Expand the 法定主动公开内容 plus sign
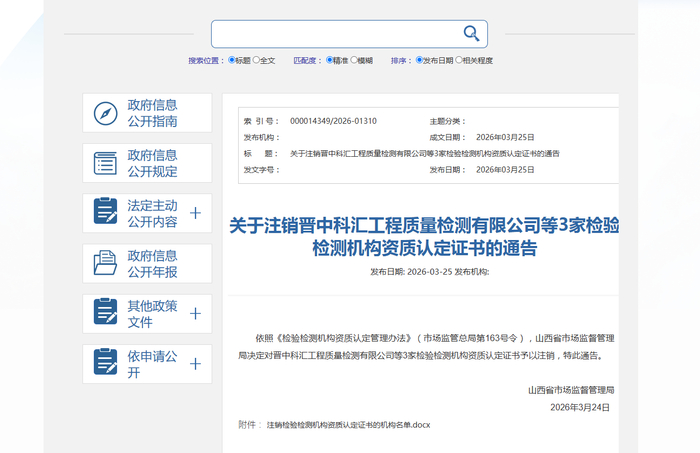 pyautogui.click(x=195, y=213)
